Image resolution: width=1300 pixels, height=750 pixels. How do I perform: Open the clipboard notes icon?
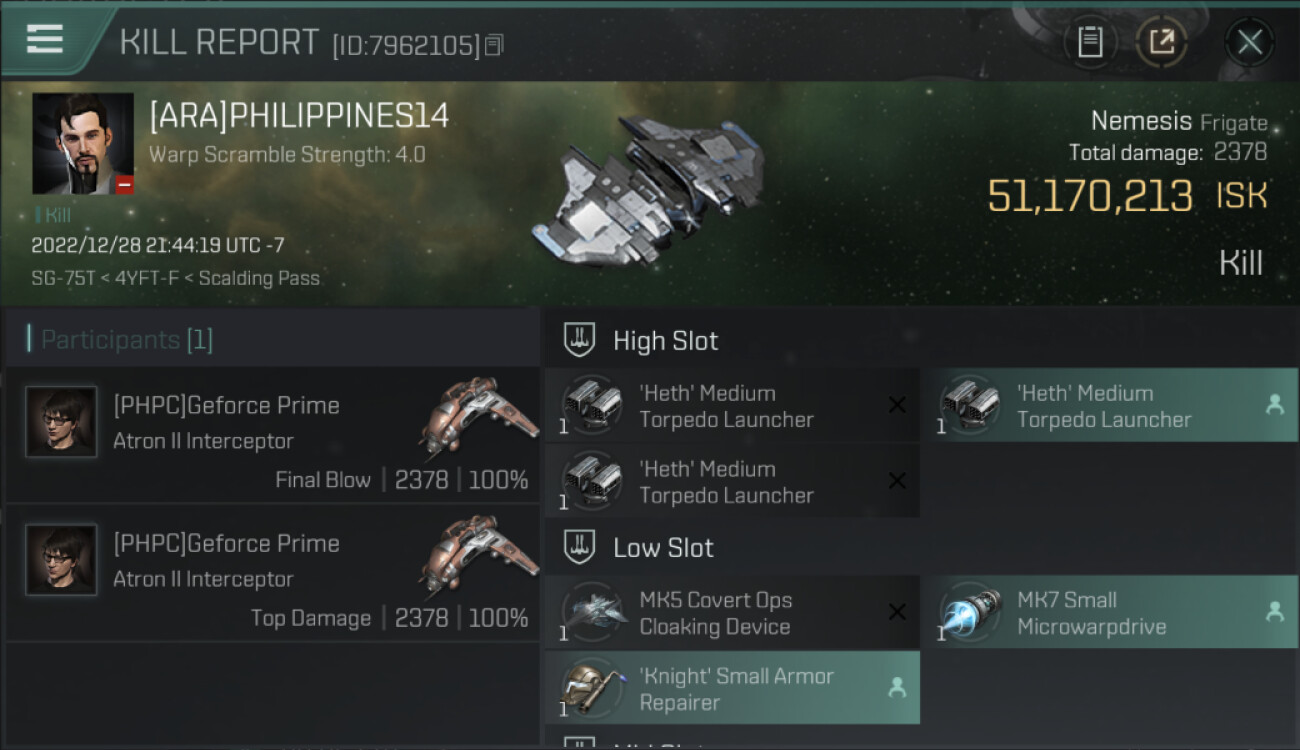click(1090, 42)
